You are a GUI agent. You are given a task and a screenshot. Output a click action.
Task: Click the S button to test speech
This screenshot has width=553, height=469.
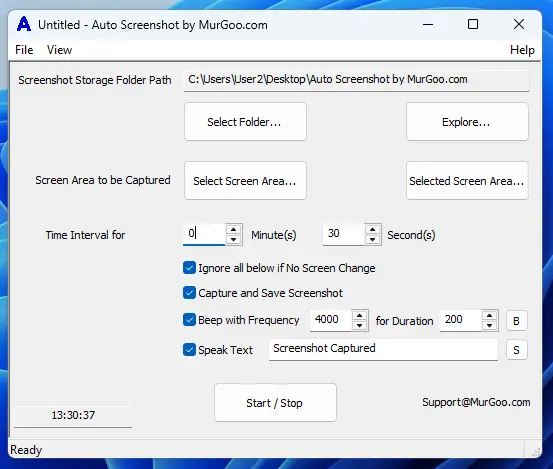[x=516, y=350]
